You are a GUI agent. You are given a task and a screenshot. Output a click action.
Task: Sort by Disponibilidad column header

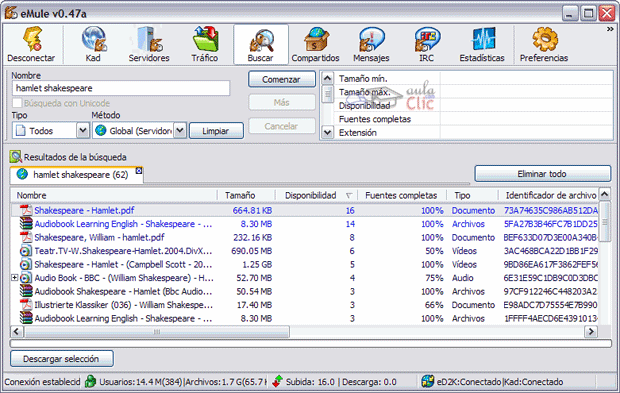tap(316, 195)
